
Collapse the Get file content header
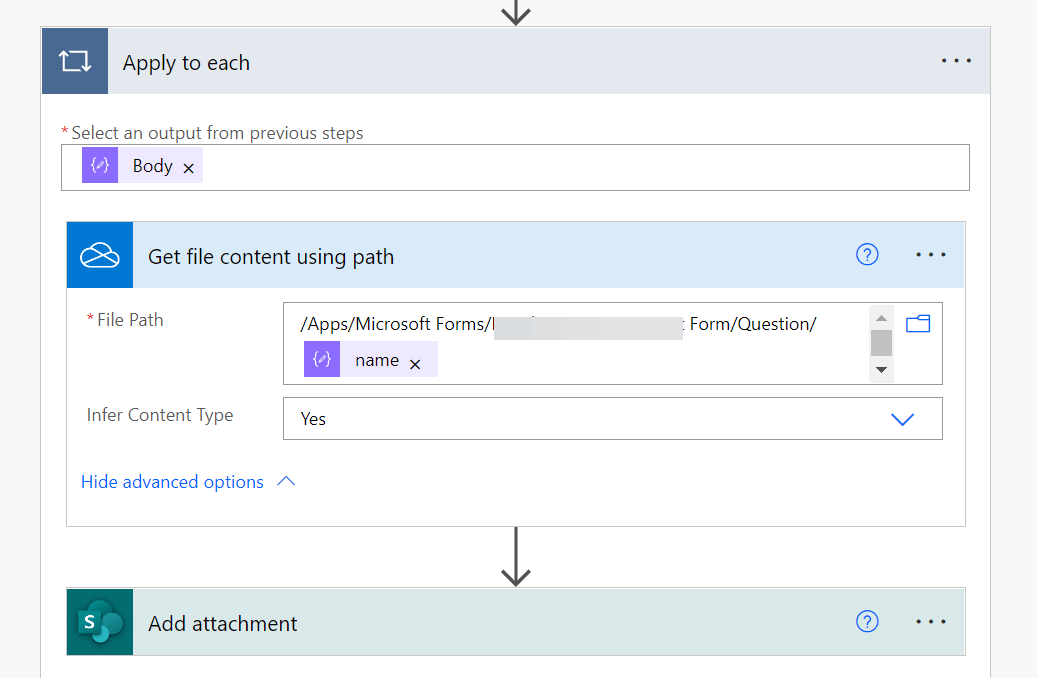(x=500, y=256)
